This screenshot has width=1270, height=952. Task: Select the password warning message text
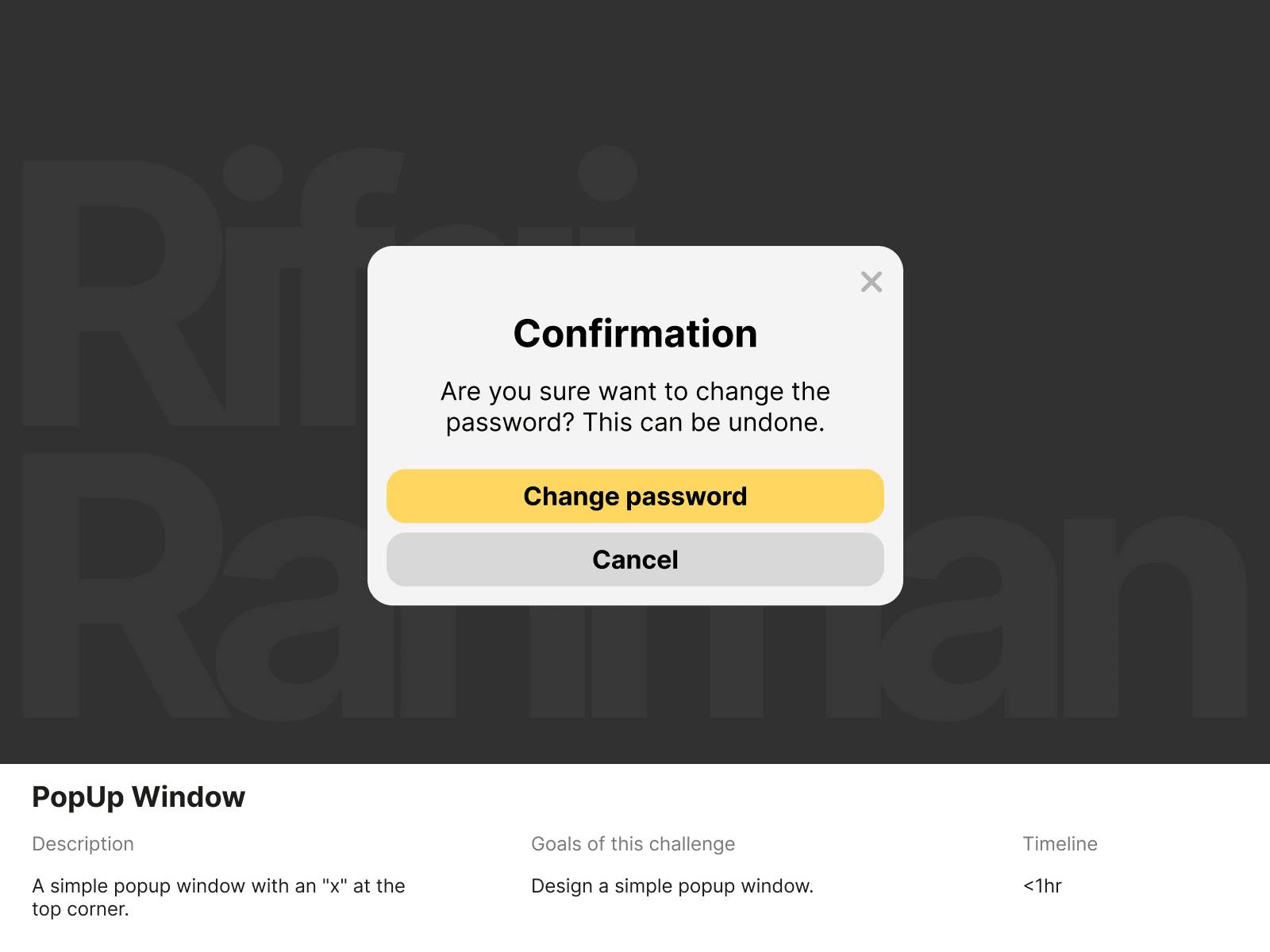pos(635,406)
